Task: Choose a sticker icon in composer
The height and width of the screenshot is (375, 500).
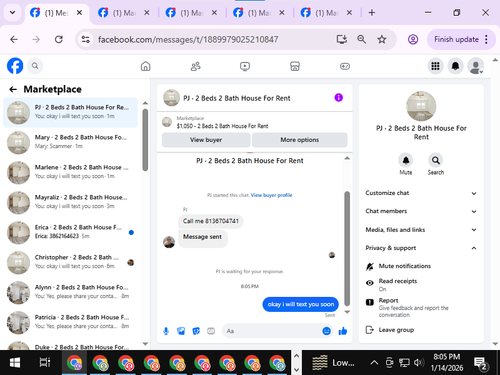Action: pyautogui.click(x=196, y=331)
